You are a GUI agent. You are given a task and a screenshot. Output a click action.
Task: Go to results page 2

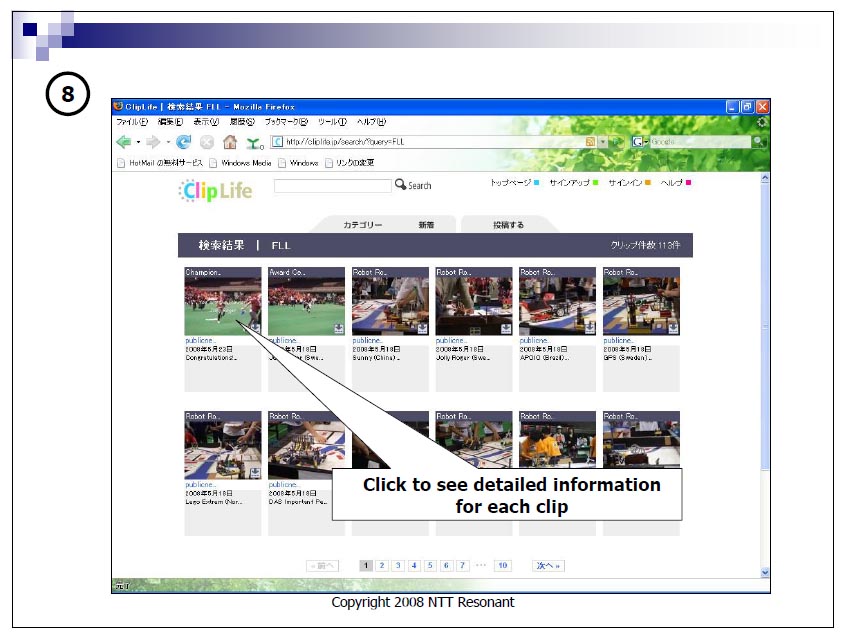click(x=382, y=565)
